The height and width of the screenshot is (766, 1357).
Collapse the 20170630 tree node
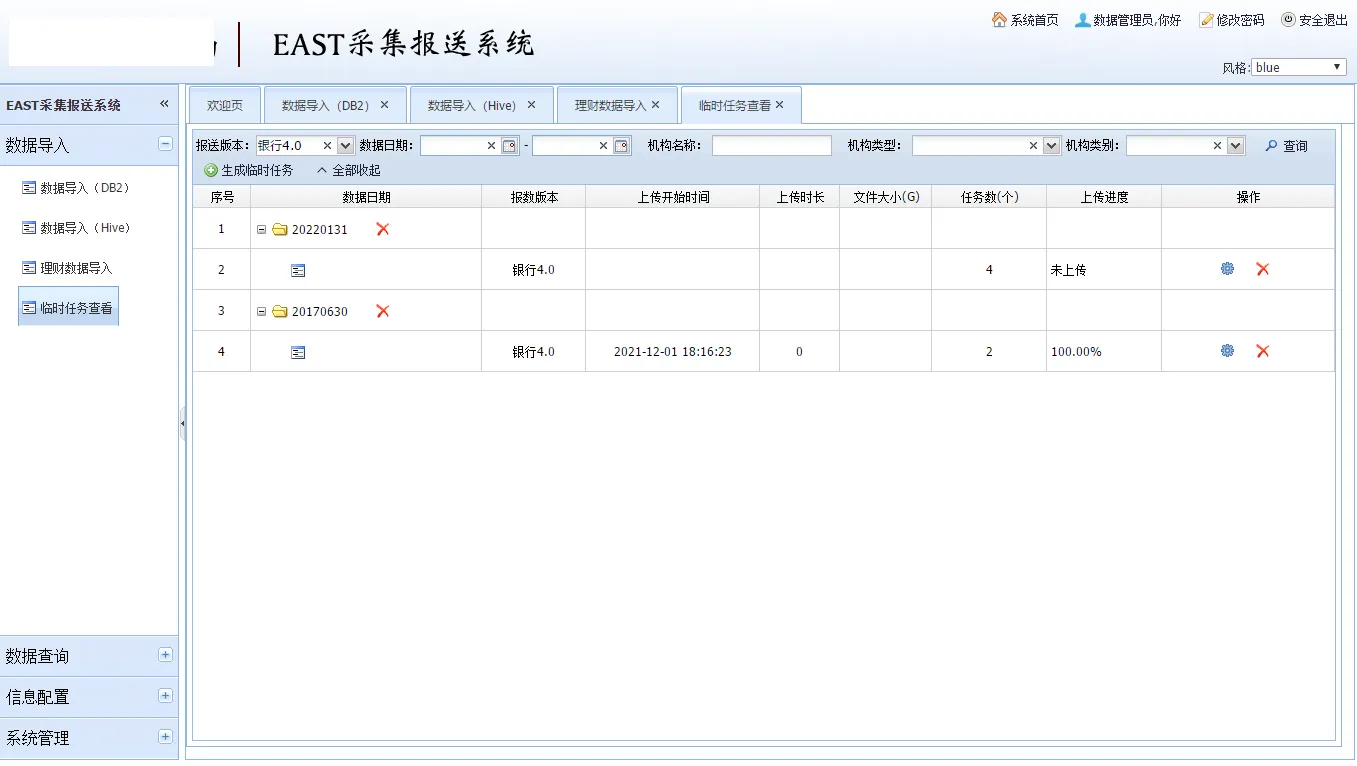[262, 311]
